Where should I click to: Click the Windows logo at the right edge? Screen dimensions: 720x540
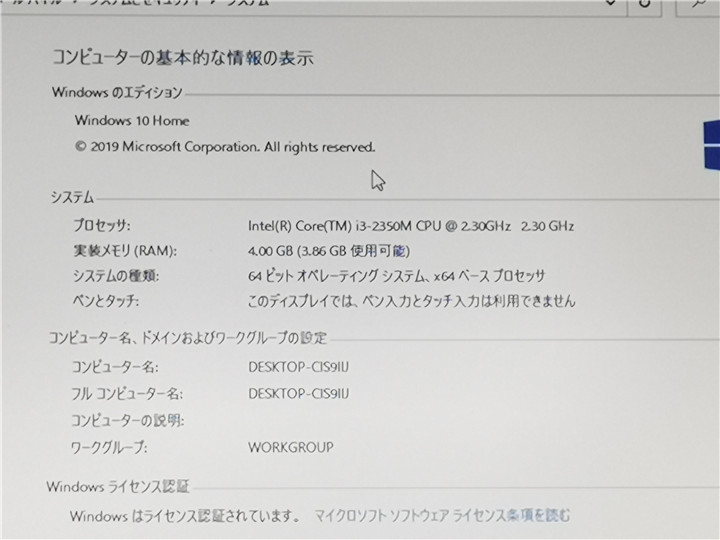pos(712,145)
